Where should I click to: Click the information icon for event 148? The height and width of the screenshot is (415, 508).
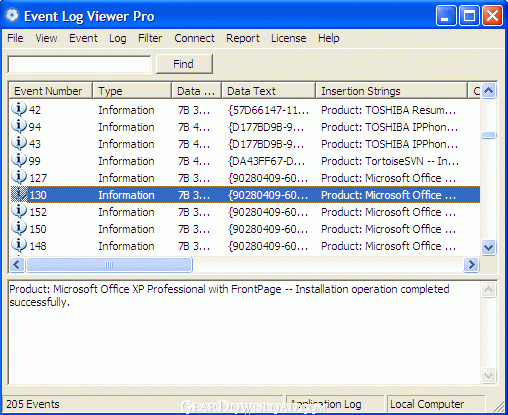(x=19, y=245)
